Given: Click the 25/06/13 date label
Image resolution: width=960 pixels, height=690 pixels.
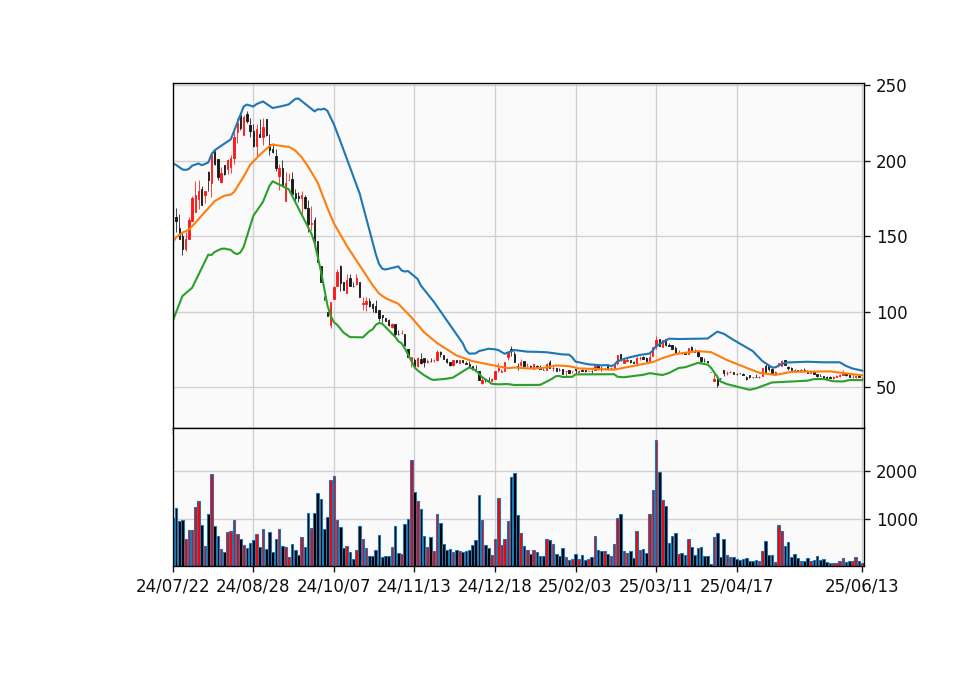Looking at the screenshot, I should 862,586.
